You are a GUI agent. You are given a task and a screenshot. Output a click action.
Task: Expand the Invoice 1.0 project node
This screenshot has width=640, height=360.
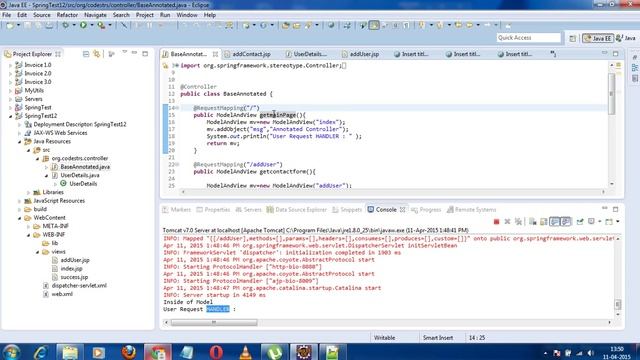click(x=11, y=65)
